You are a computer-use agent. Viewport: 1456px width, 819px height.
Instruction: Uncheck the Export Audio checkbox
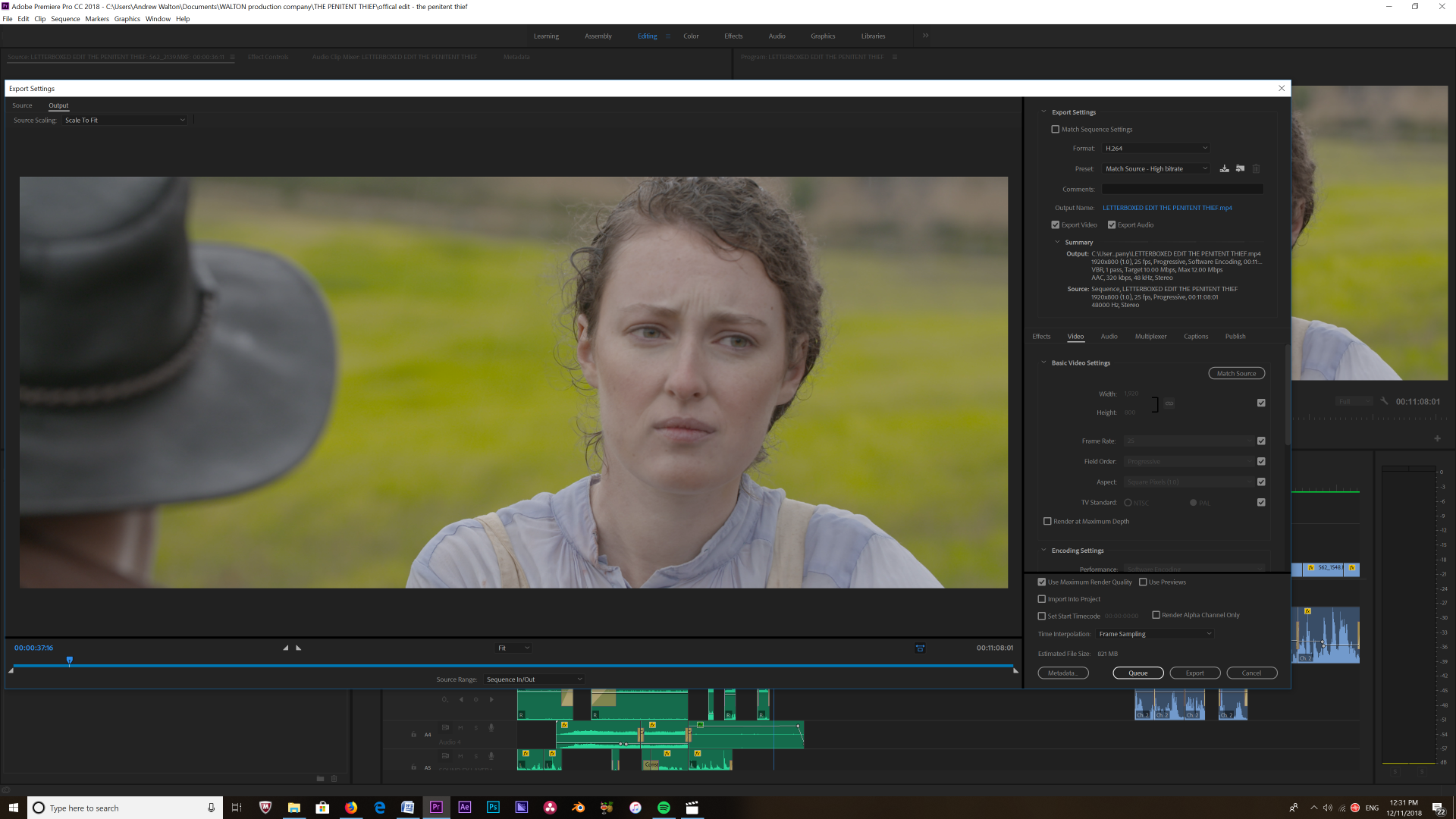click(x=1112, y=224)
